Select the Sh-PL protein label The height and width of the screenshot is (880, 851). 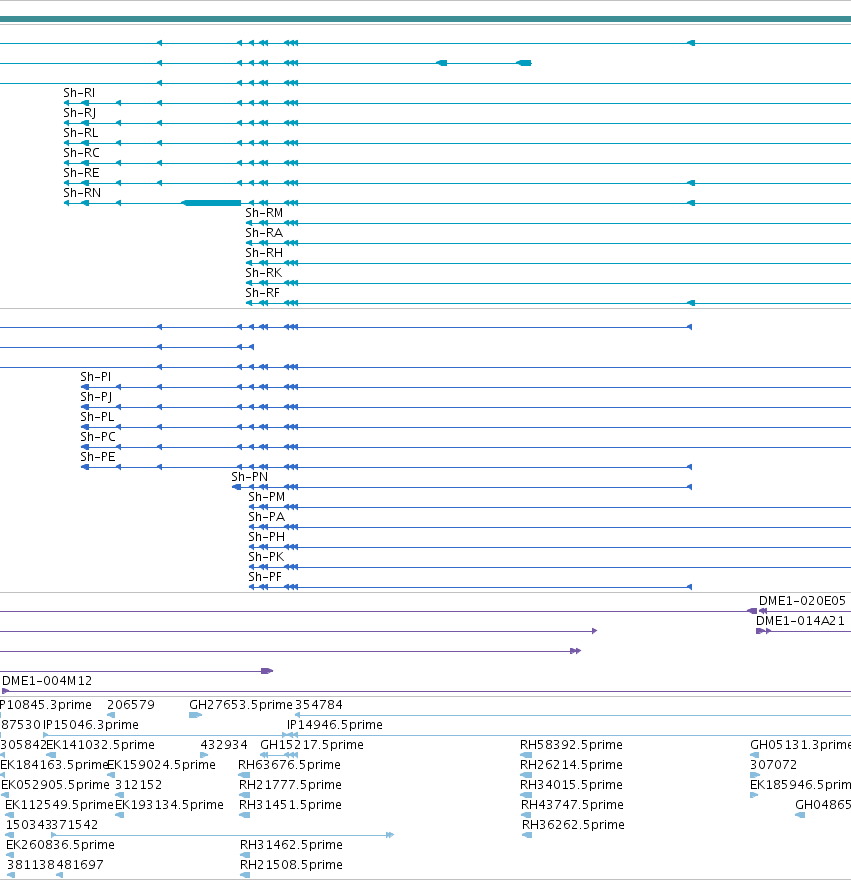coord(97,417)
